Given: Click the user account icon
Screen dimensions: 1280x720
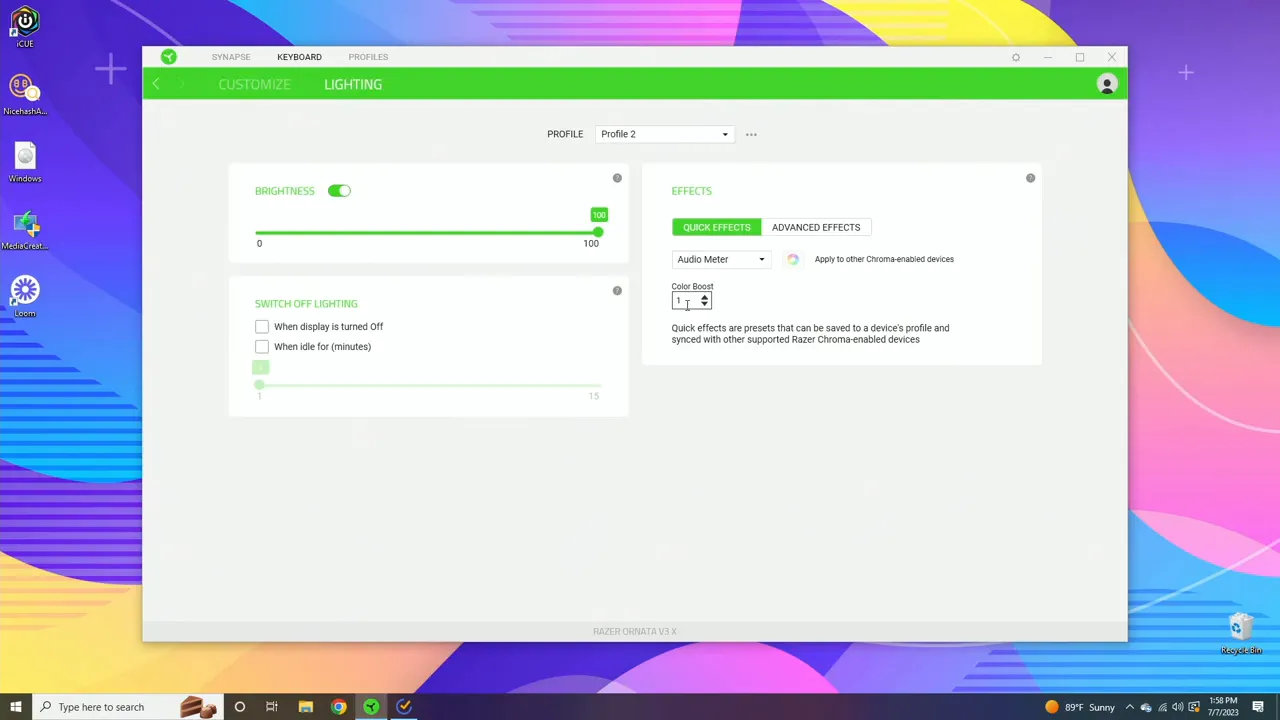Looking at the screenshot, I should [x=1106, y=84].
